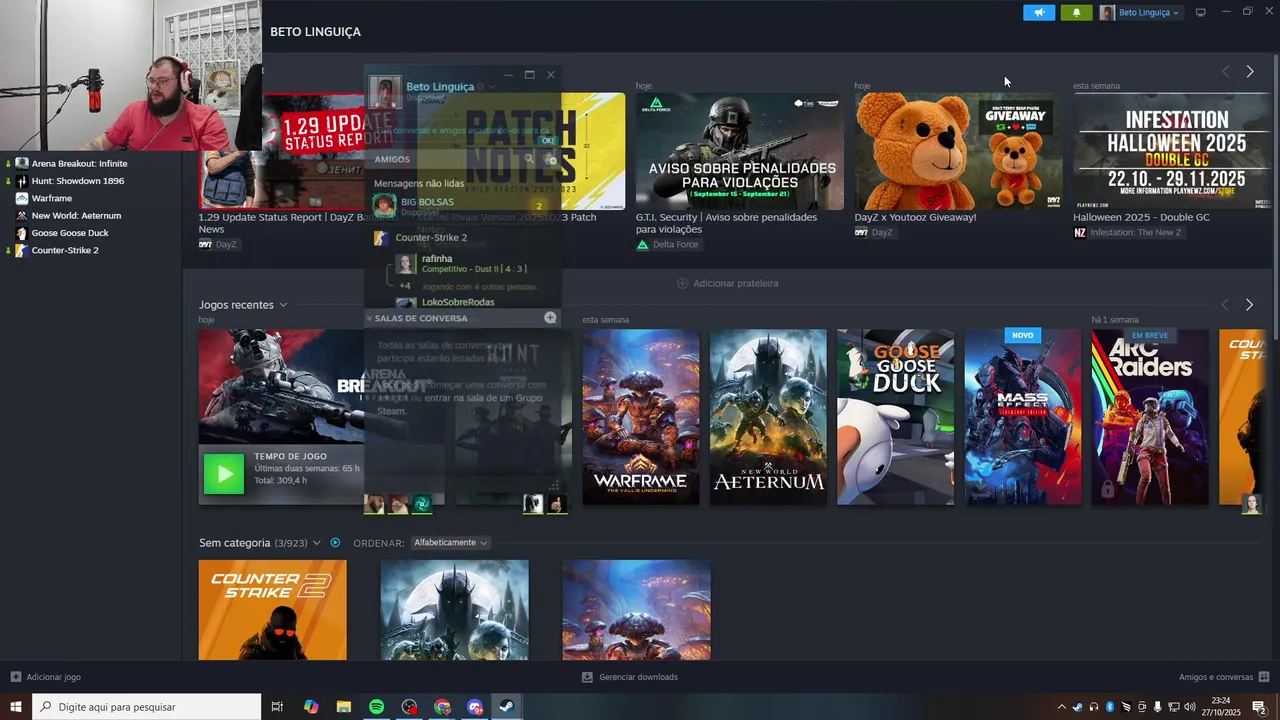Click Adicionar prateleira
The image size is (1280, 720).
[727, 283]
